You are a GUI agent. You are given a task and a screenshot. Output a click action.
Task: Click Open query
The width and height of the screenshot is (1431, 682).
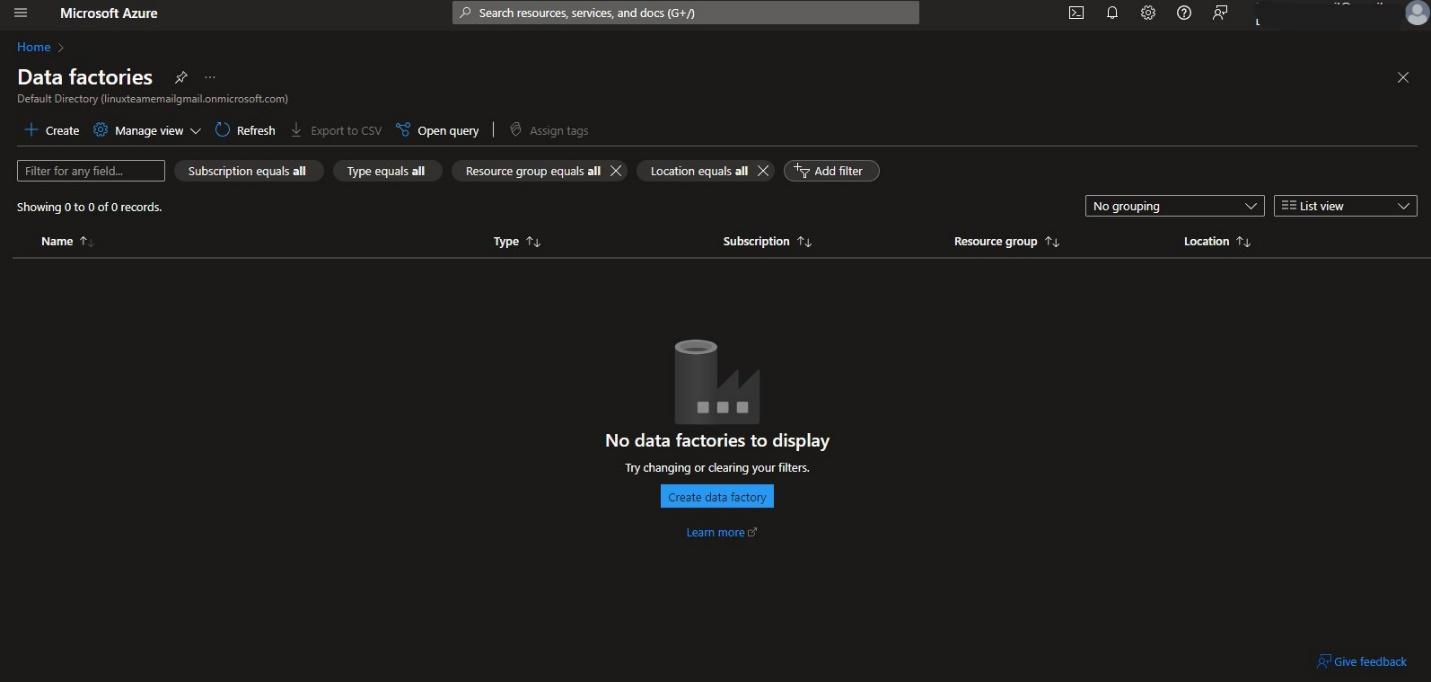(437, 130)
